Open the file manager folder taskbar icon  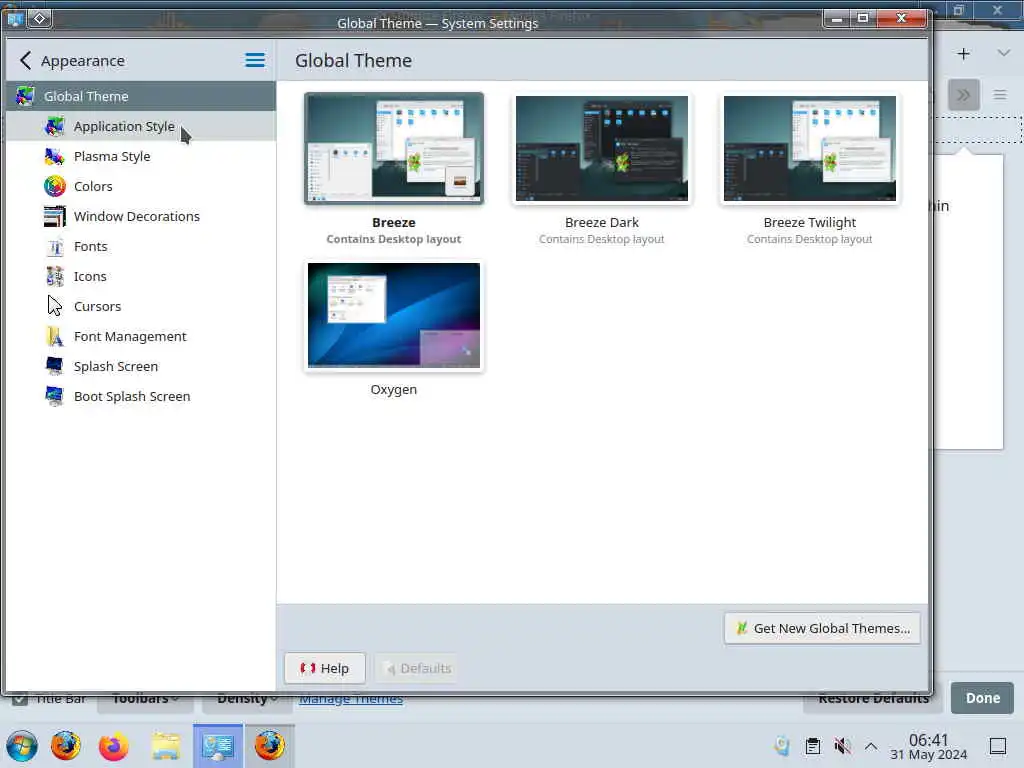(x=166, y=746)
